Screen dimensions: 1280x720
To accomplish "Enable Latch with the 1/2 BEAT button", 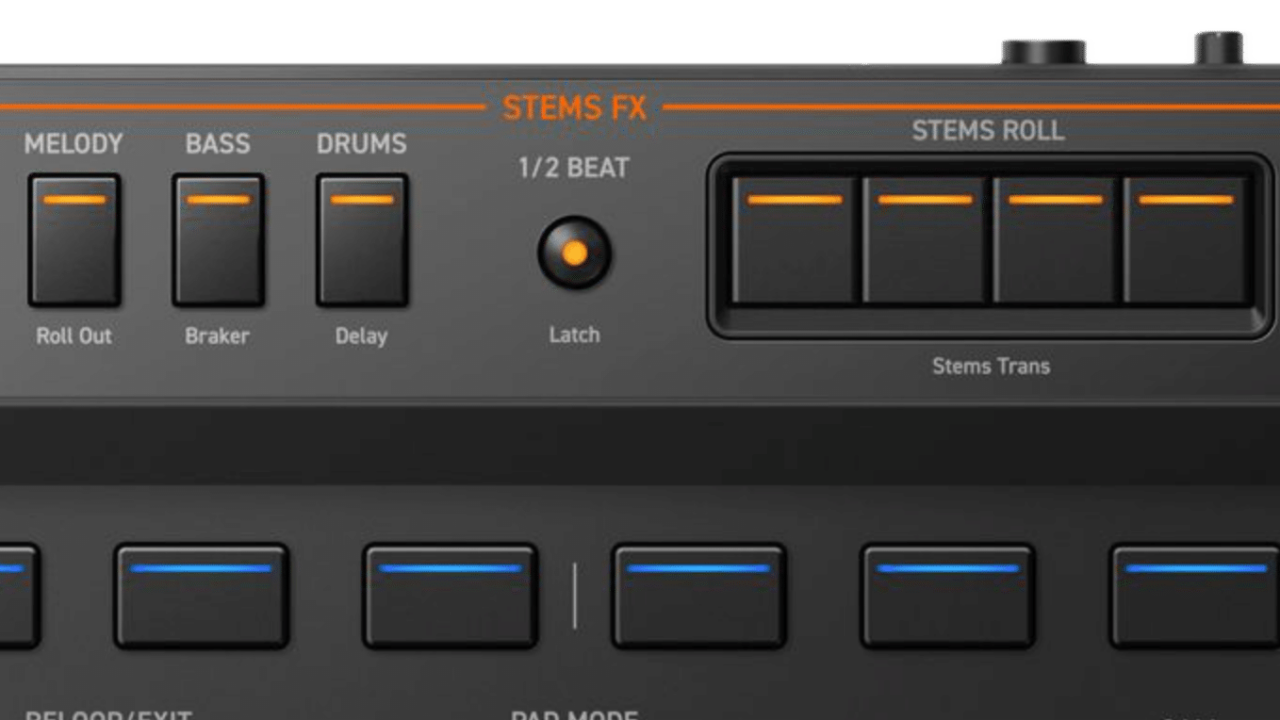I will (x=574, y=253).
